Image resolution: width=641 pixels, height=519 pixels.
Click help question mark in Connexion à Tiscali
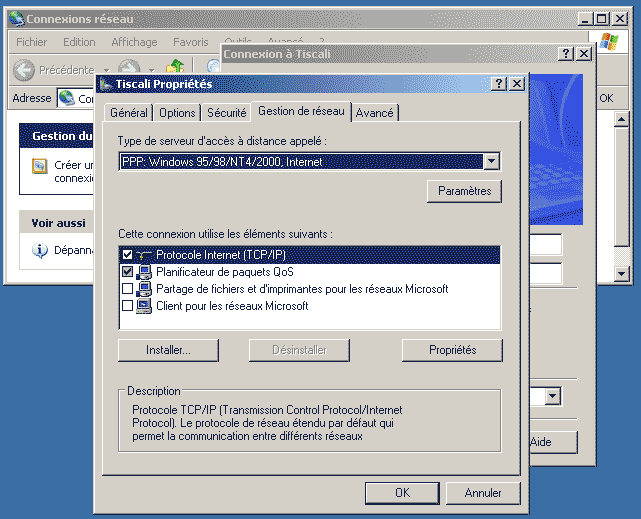click(x=566, y=54)
